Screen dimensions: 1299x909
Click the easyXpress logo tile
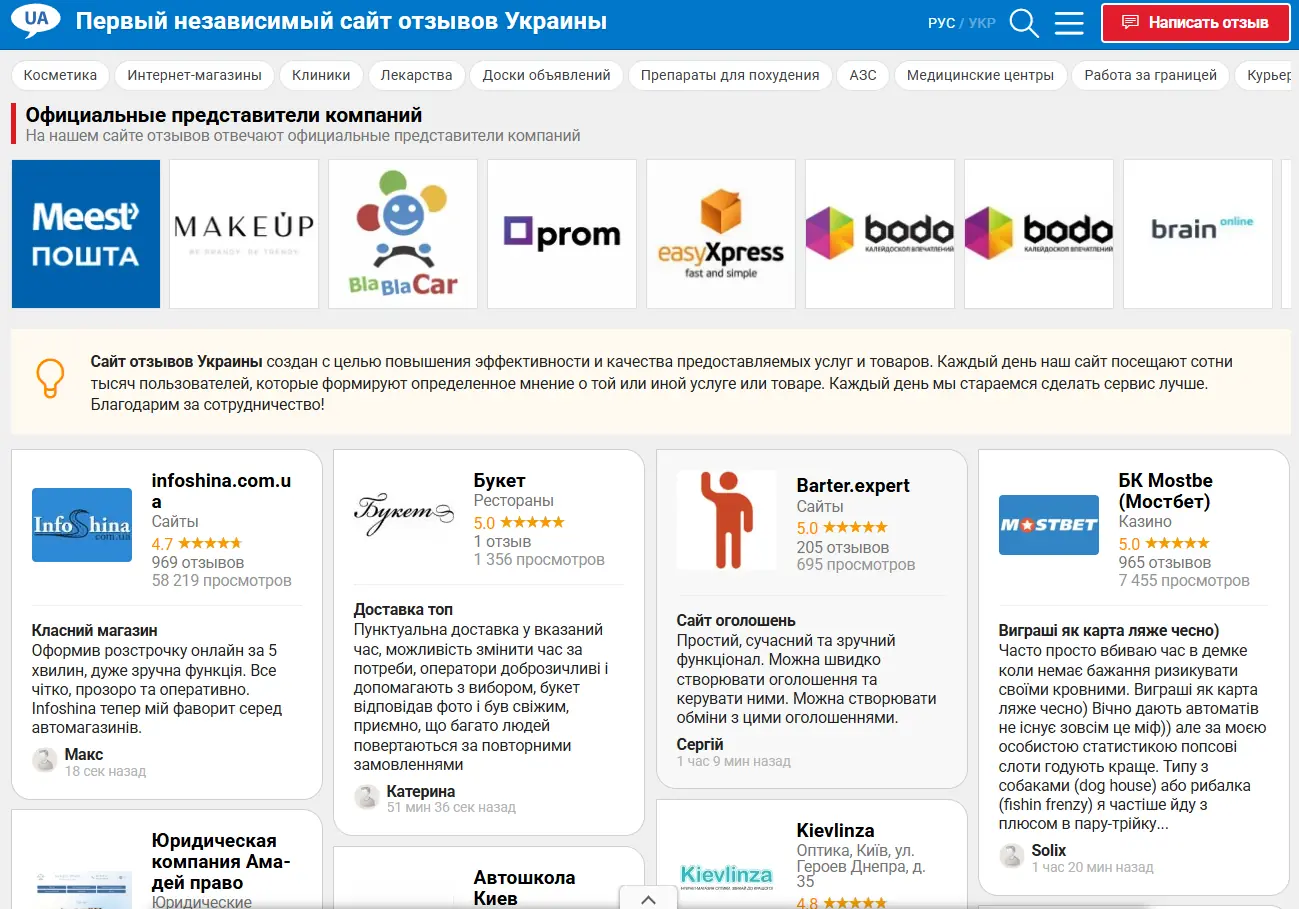click(x=721, y=234)
